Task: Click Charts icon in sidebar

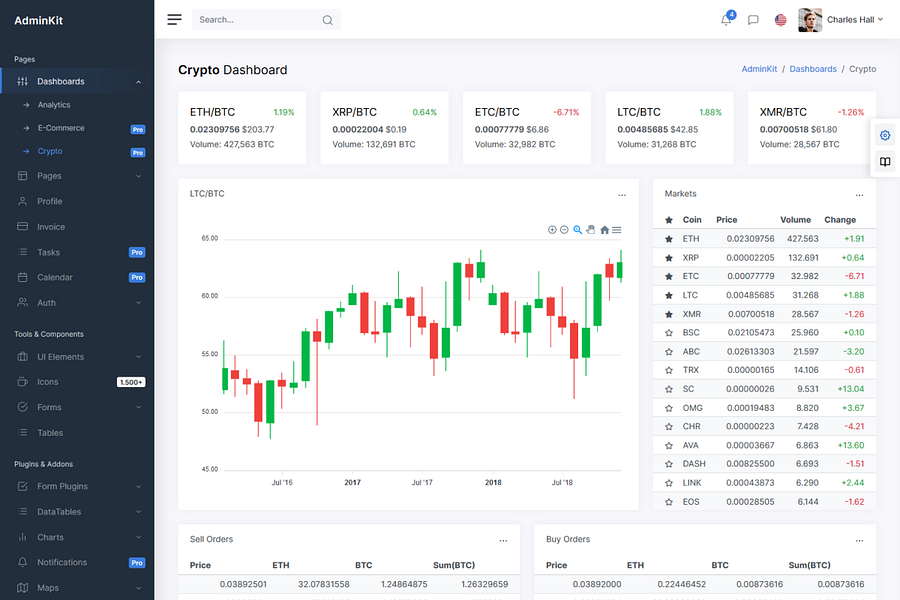Action: (22, 537)
